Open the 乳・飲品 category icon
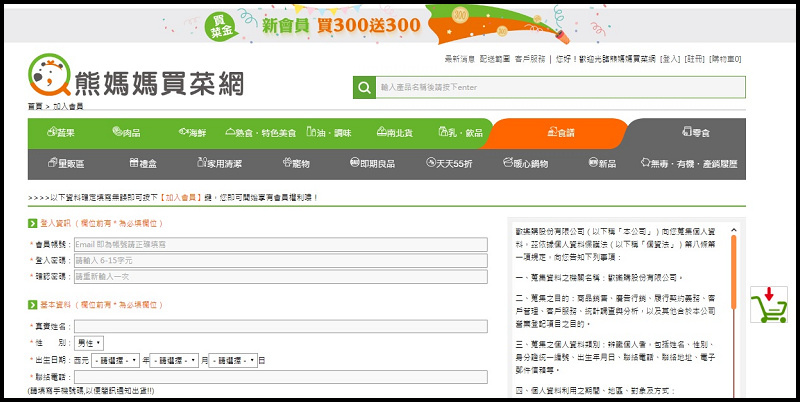 (x=443, y=132)
